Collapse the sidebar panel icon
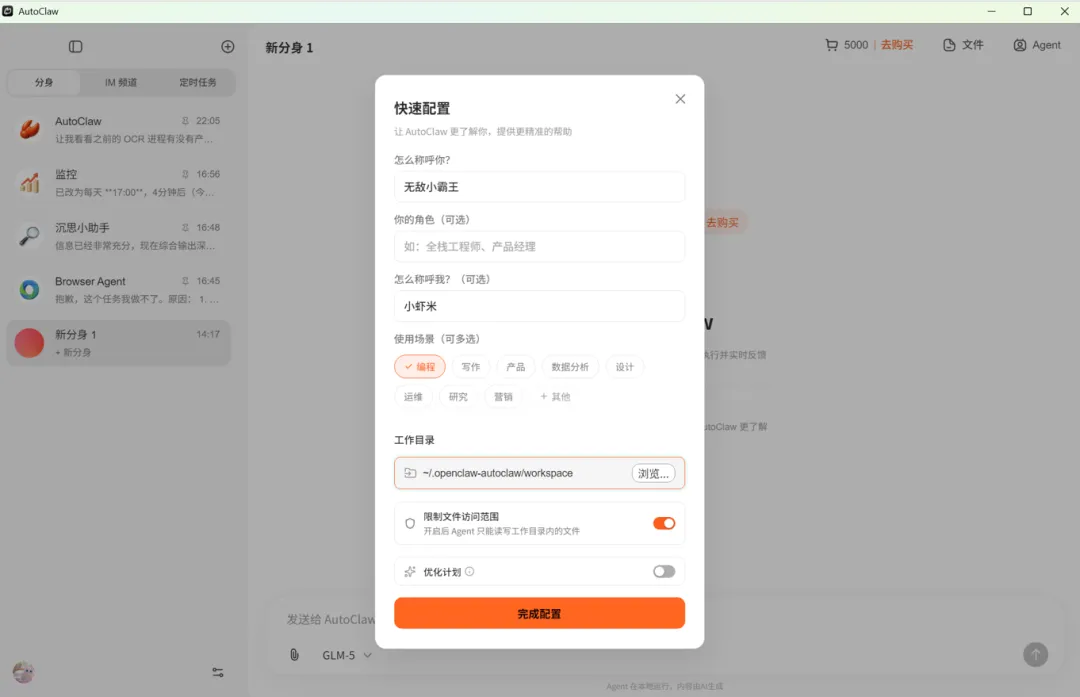Viewport: 1080px width, 697px height. (76, 47)
